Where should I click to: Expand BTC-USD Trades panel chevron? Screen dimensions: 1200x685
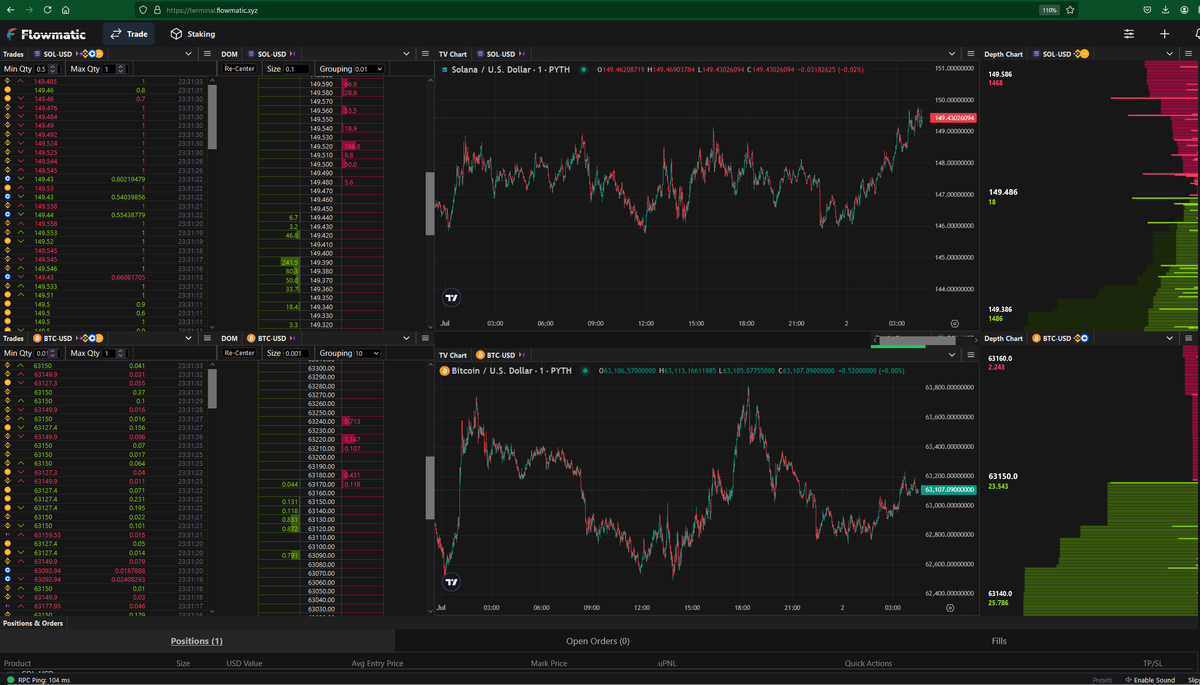[x=190, y=338]
